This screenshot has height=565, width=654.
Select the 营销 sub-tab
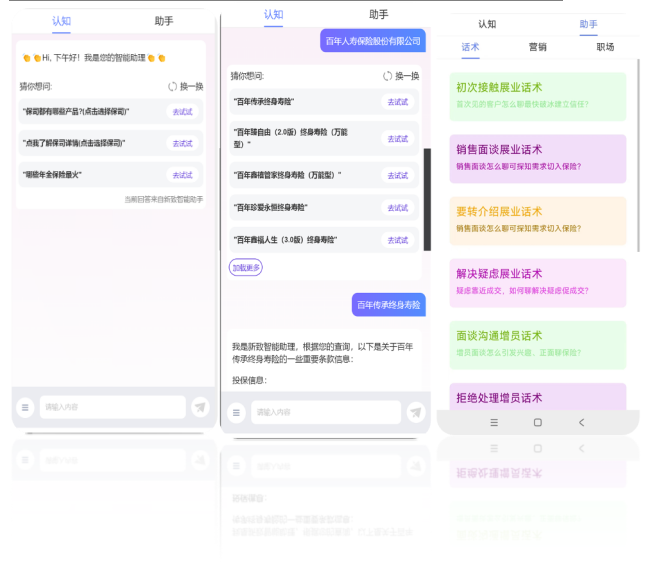[538, 47]
